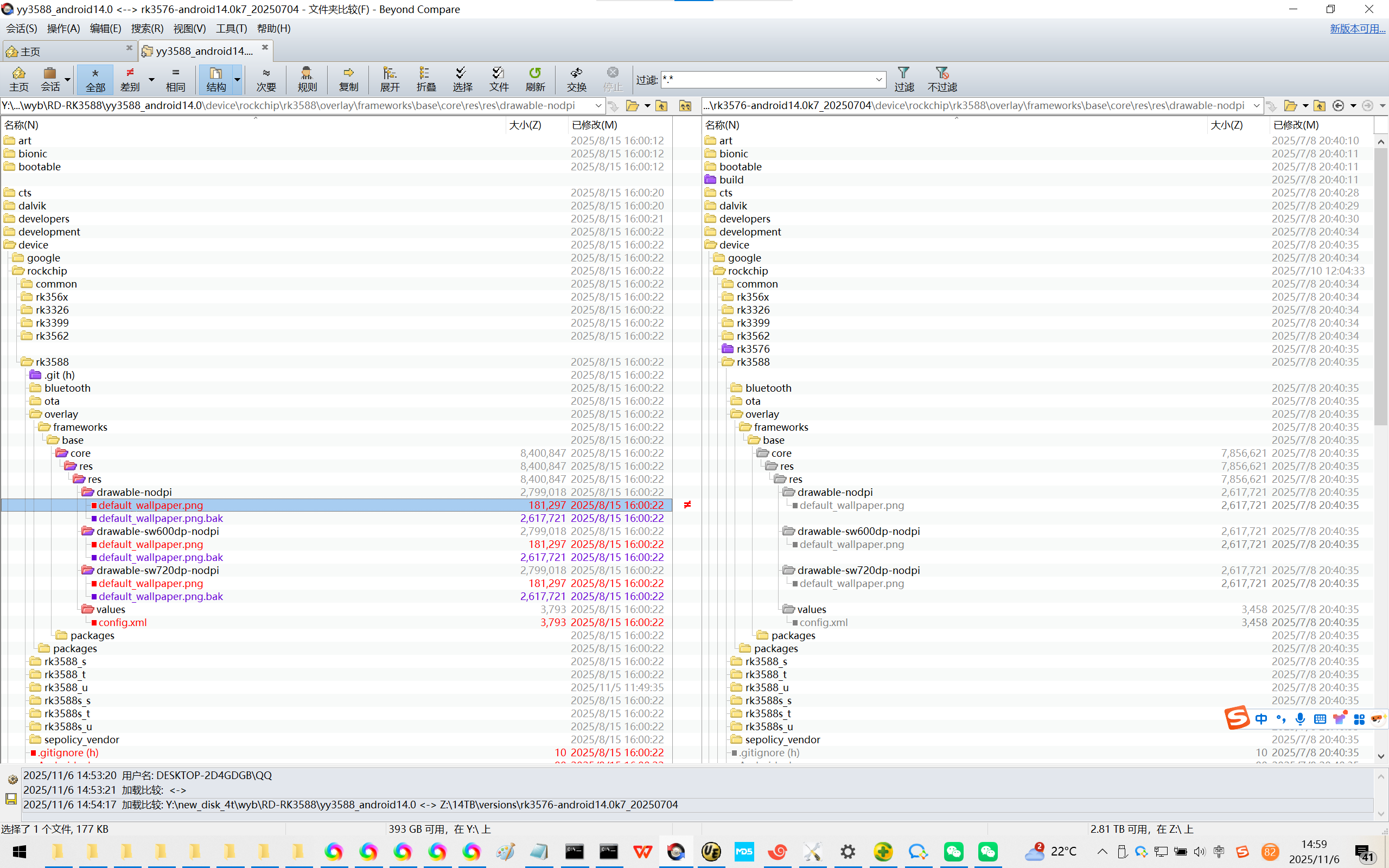Toggle Show Same (相同) display filter
Image resolution: width=1389 pixels, height=868 pixels.
[175, 79]
